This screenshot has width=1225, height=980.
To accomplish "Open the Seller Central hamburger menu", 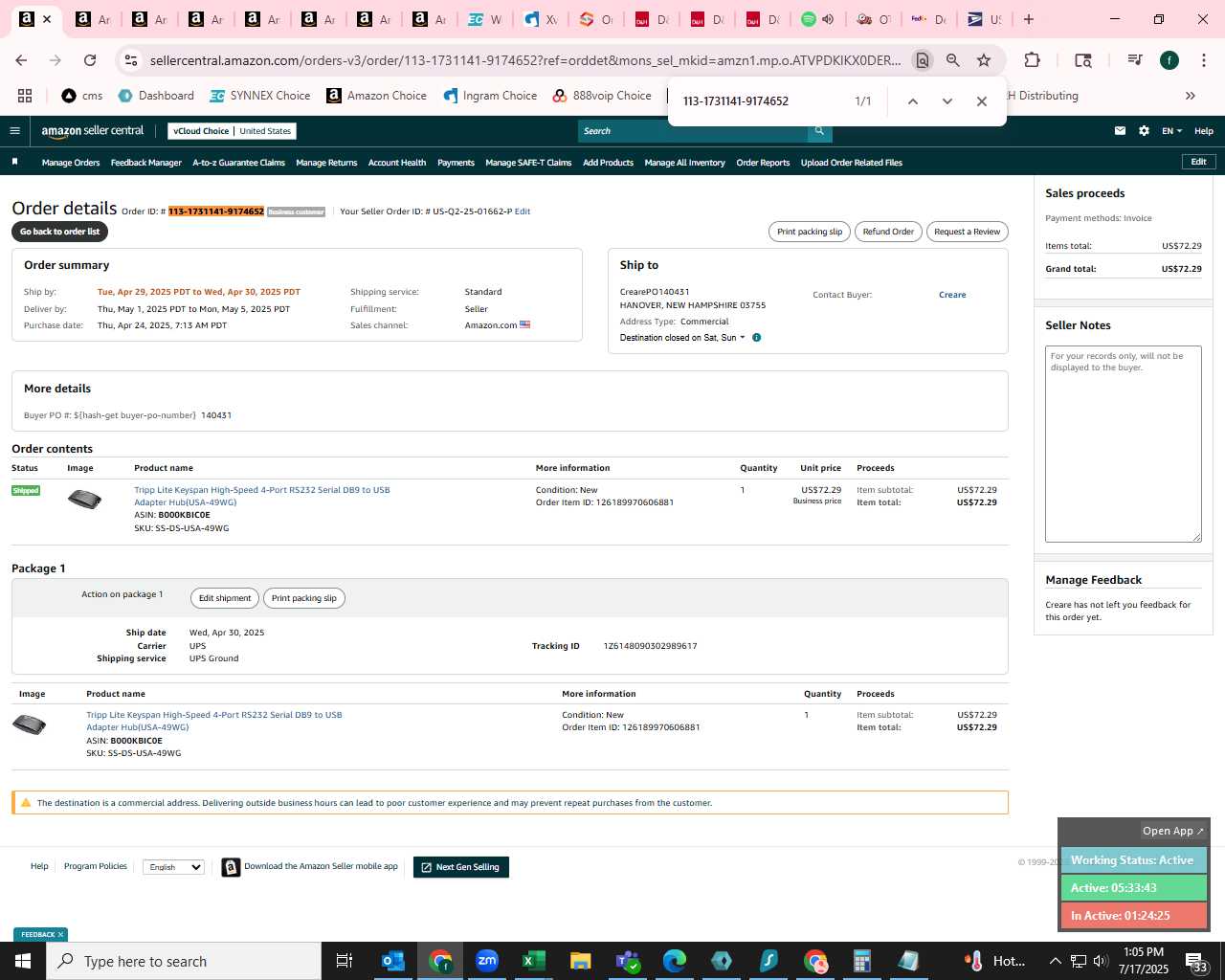I will coord(14,131).
